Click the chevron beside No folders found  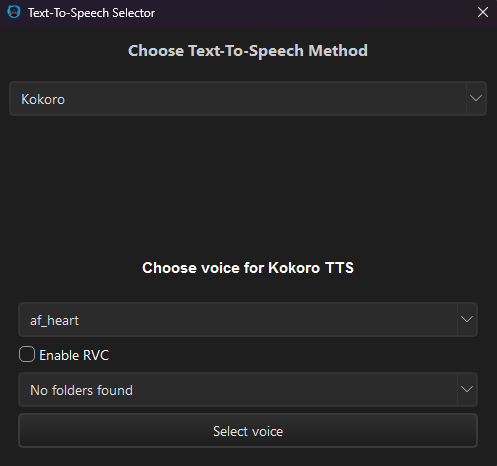(467, 389)
